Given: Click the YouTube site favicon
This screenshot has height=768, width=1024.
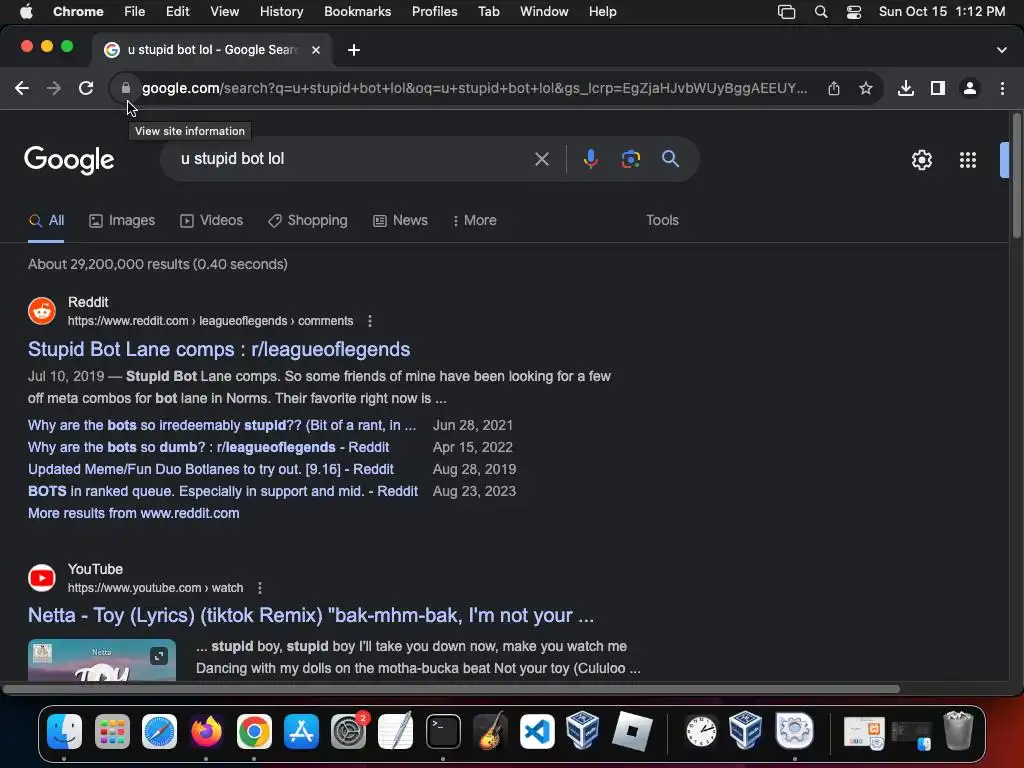Looking at the screenshot, I should tap(42, 578).
